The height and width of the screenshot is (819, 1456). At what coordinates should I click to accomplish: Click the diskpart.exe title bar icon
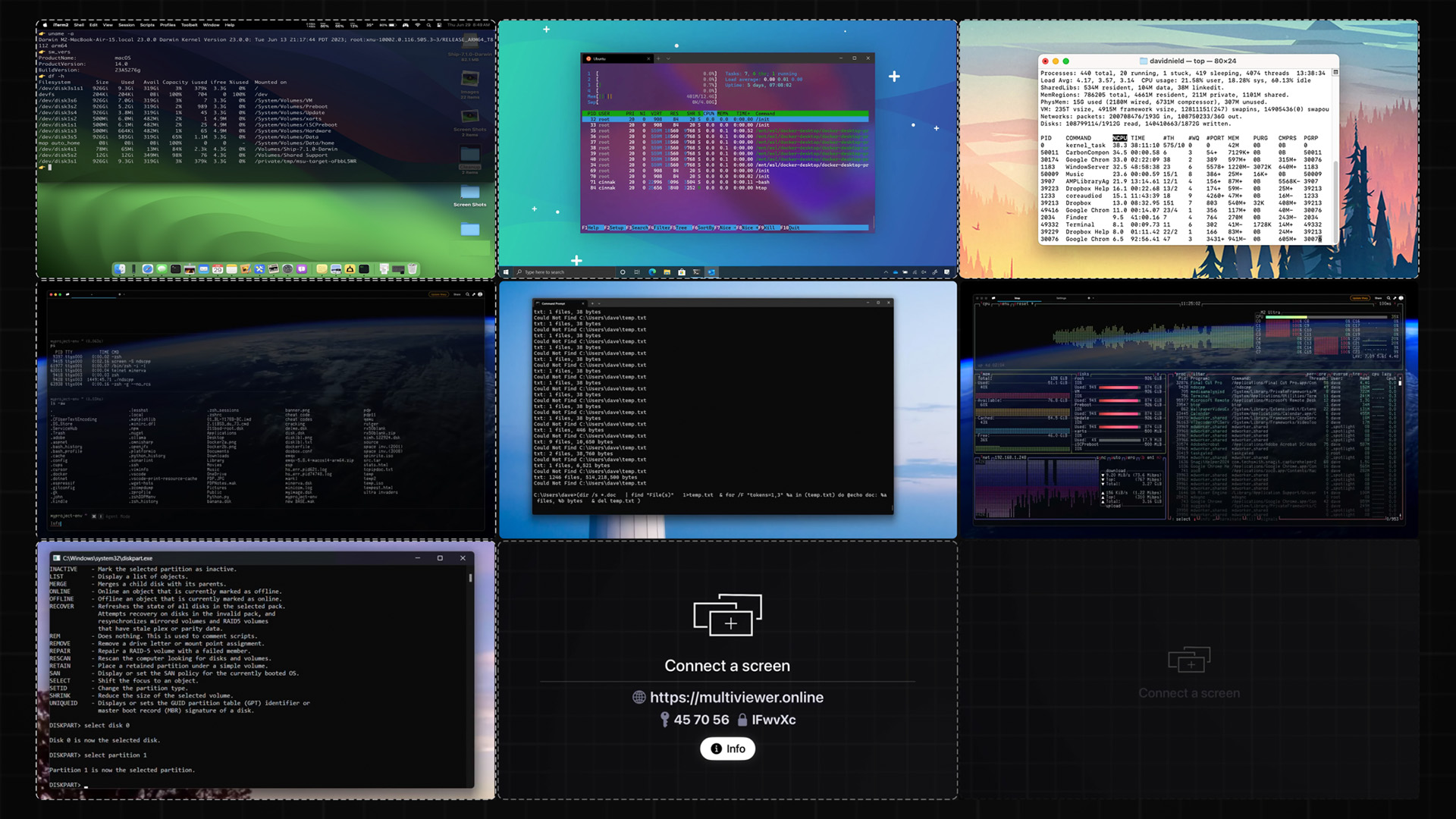pos(56,558)
